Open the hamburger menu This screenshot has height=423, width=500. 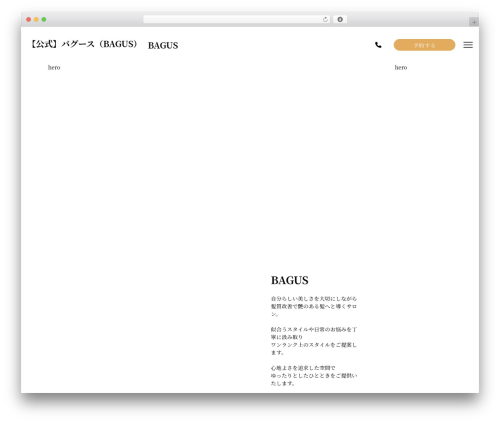click(468, 45)
